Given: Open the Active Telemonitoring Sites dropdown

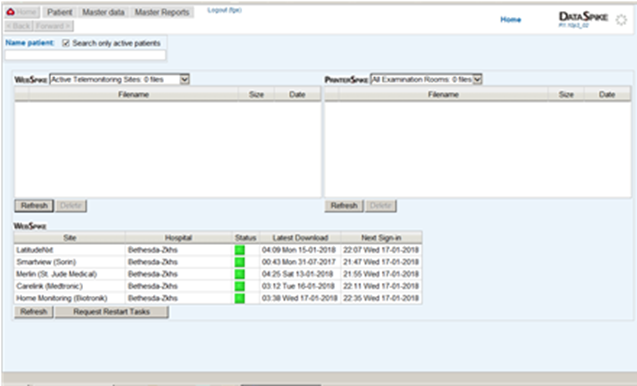Looking at the screenshot, I should [x=119, y=79].
